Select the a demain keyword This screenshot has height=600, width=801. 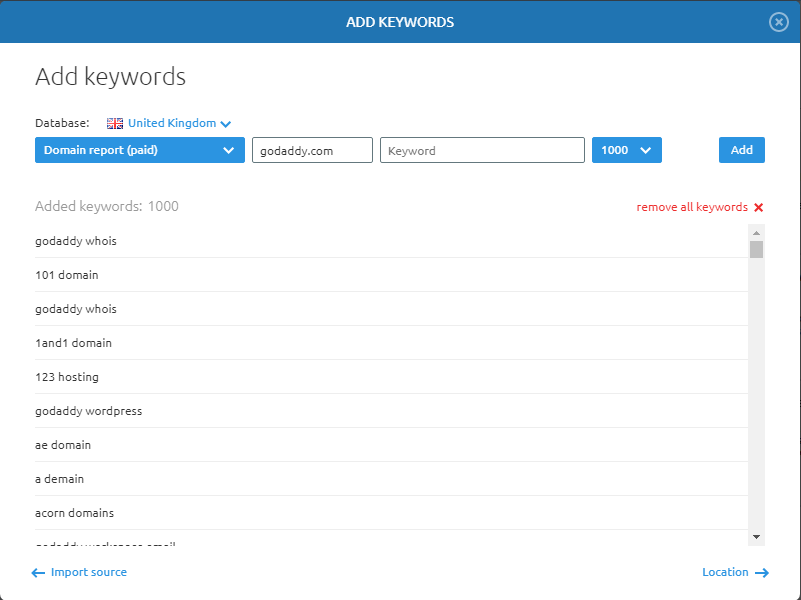tap(391, 479)
